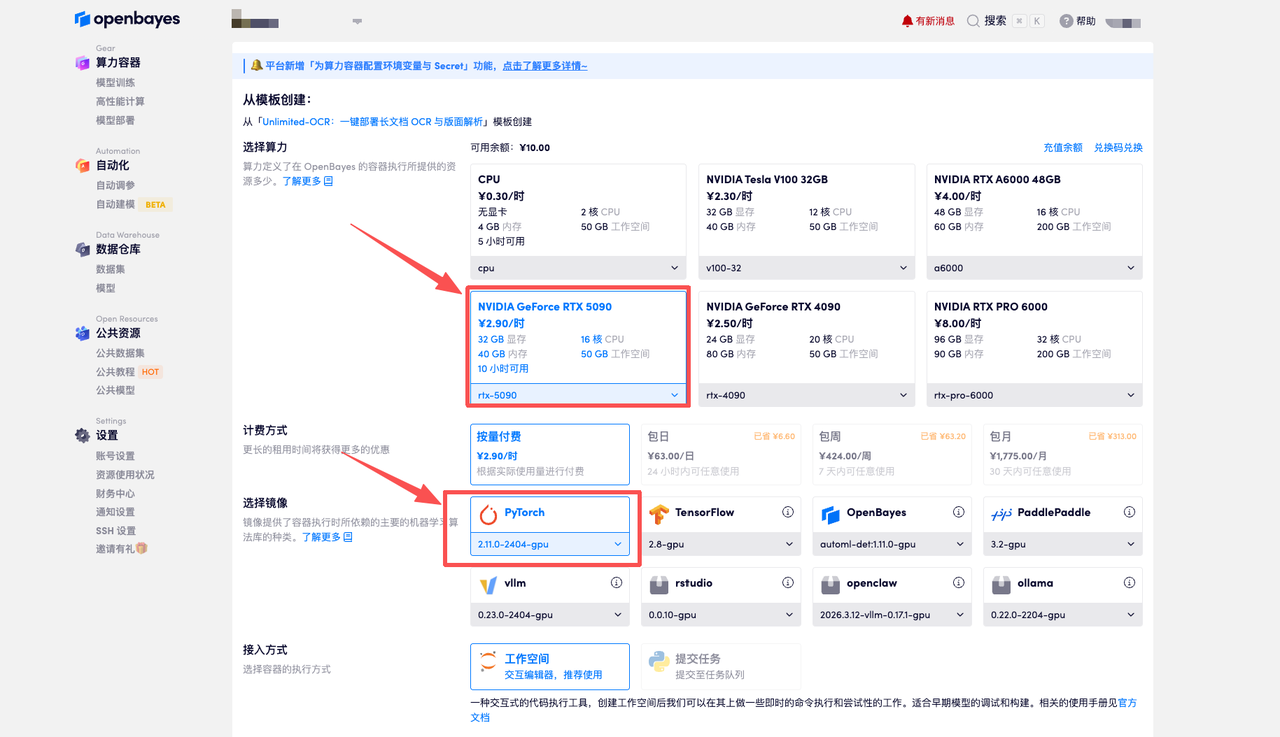This screenshot has height=737, width=1280.
Task: Click the openclaw logo
Action: 830,585
